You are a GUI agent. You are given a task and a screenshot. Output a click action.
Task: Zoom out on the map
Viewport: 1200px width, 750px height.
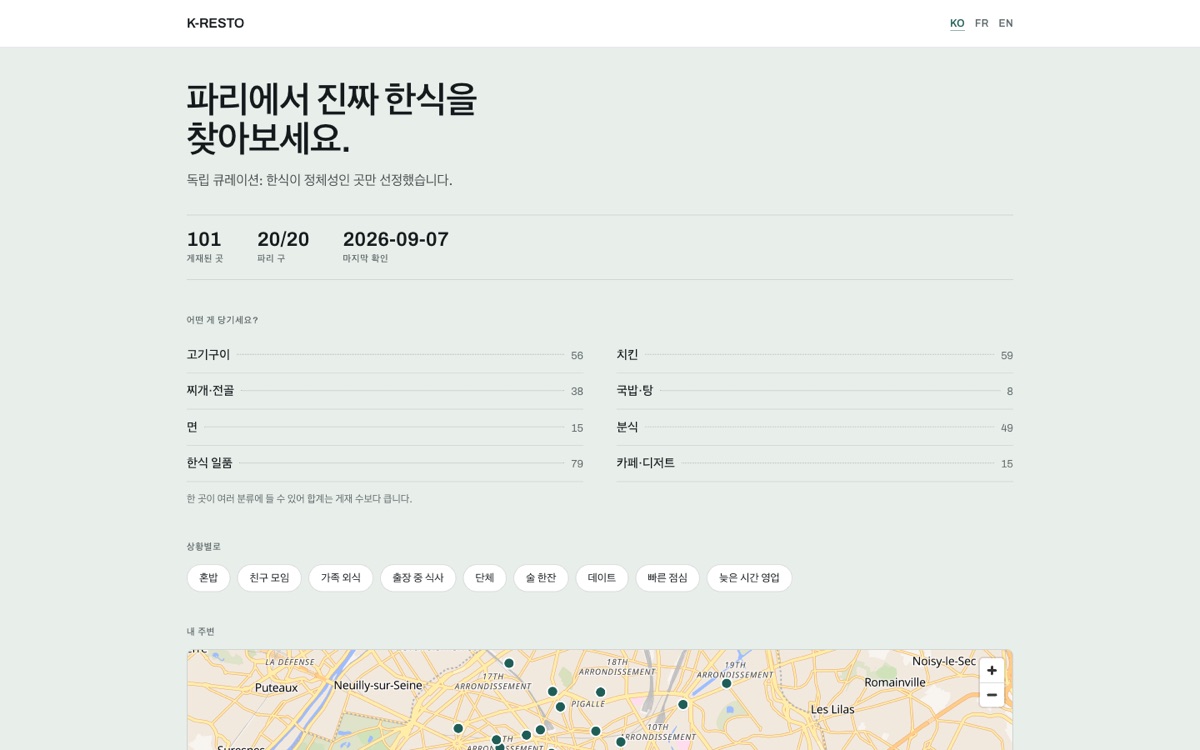pyautogui.click(x=991, y=694)
